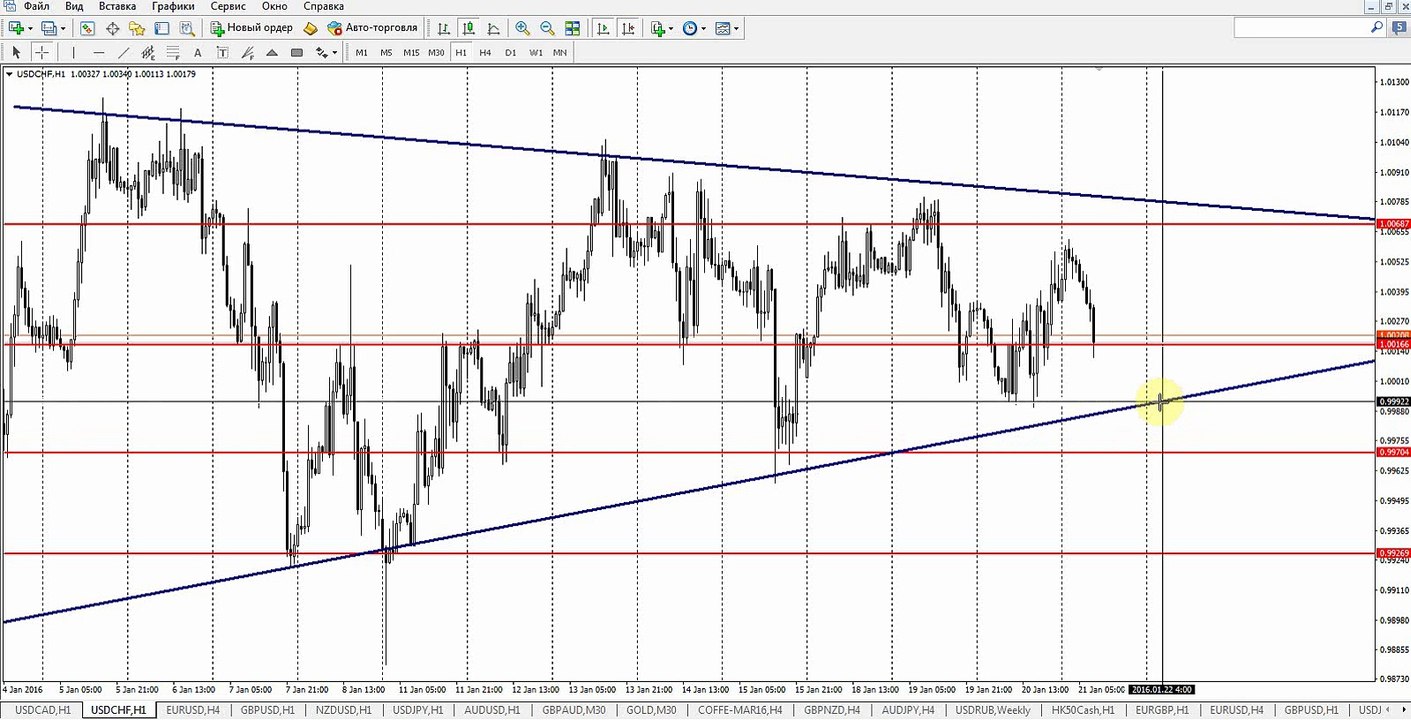1411x720 pixels.
Task: Expand the Profiles dropdown arrow
Action: 62,28
